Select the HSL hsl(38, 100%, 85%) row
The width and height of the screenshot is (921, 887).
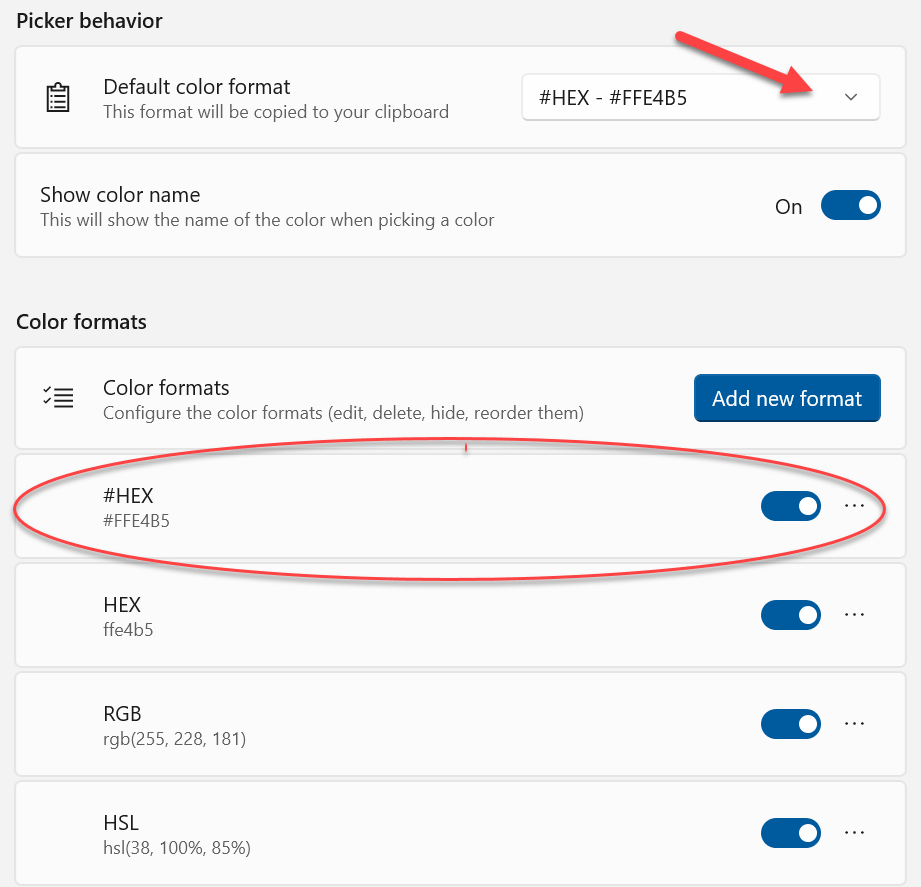point(400,834)
